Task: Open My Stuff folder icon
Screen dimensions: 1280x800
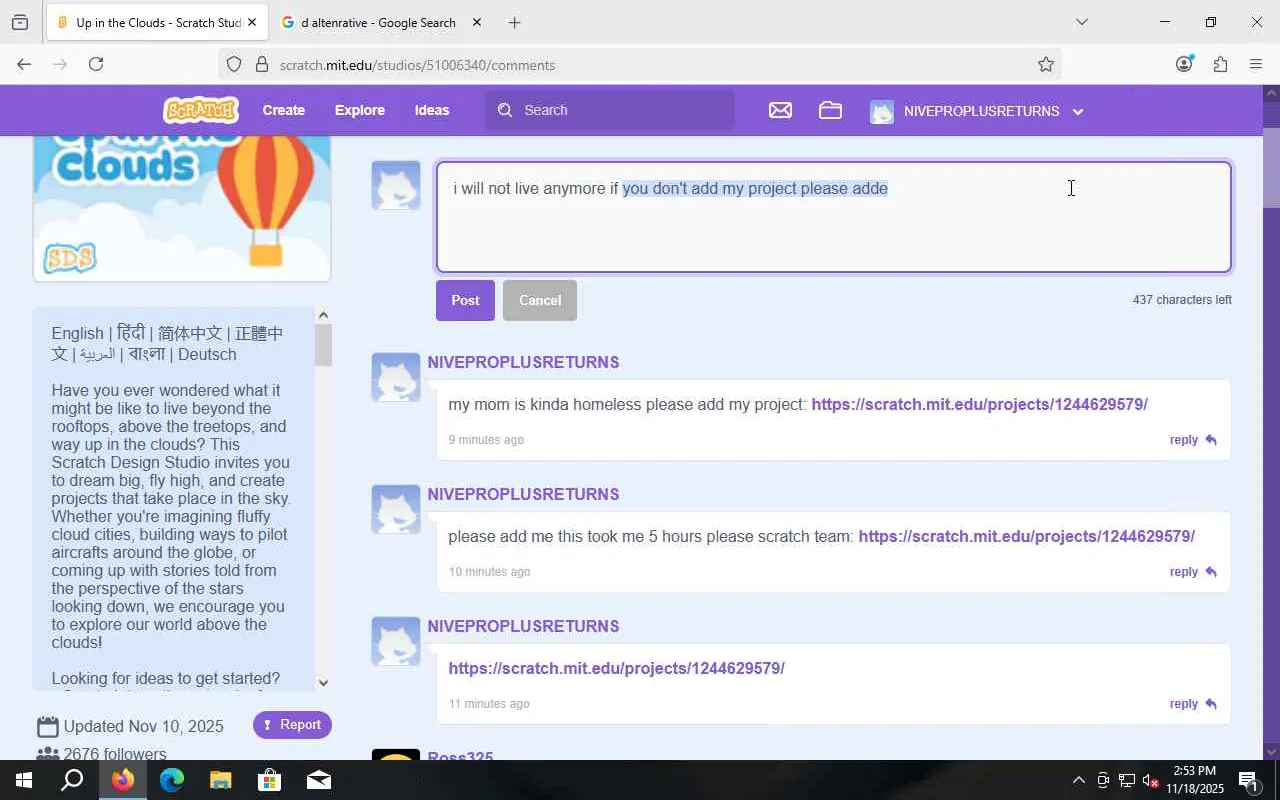Action: [x=830, y=110]
